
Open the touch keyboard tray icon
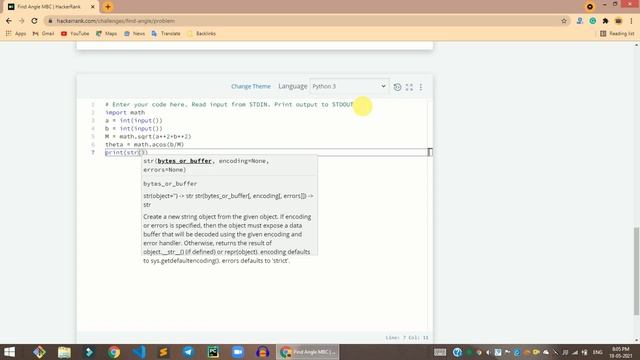440,352
